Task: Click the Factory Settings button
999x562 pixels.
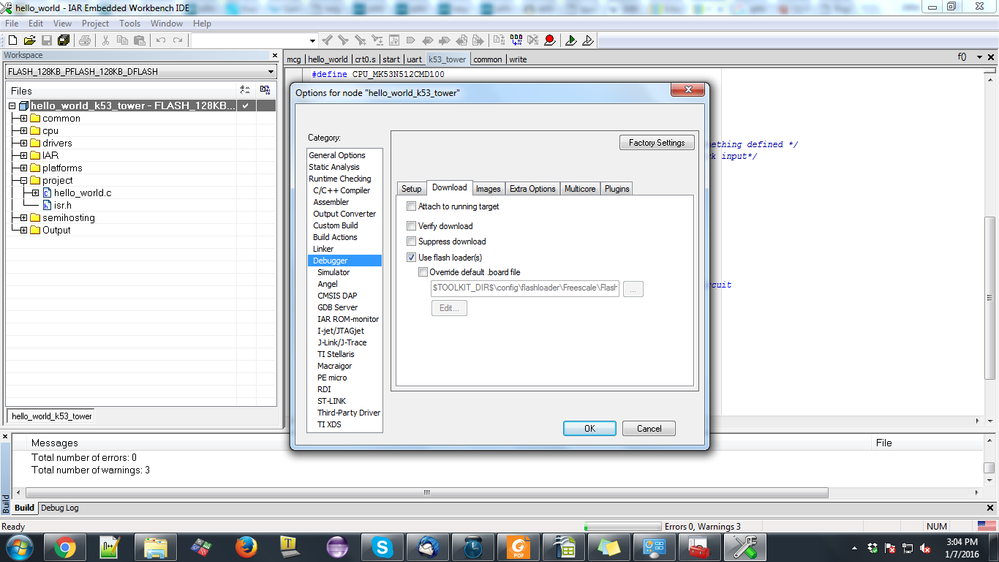Action: pos(656,143)
